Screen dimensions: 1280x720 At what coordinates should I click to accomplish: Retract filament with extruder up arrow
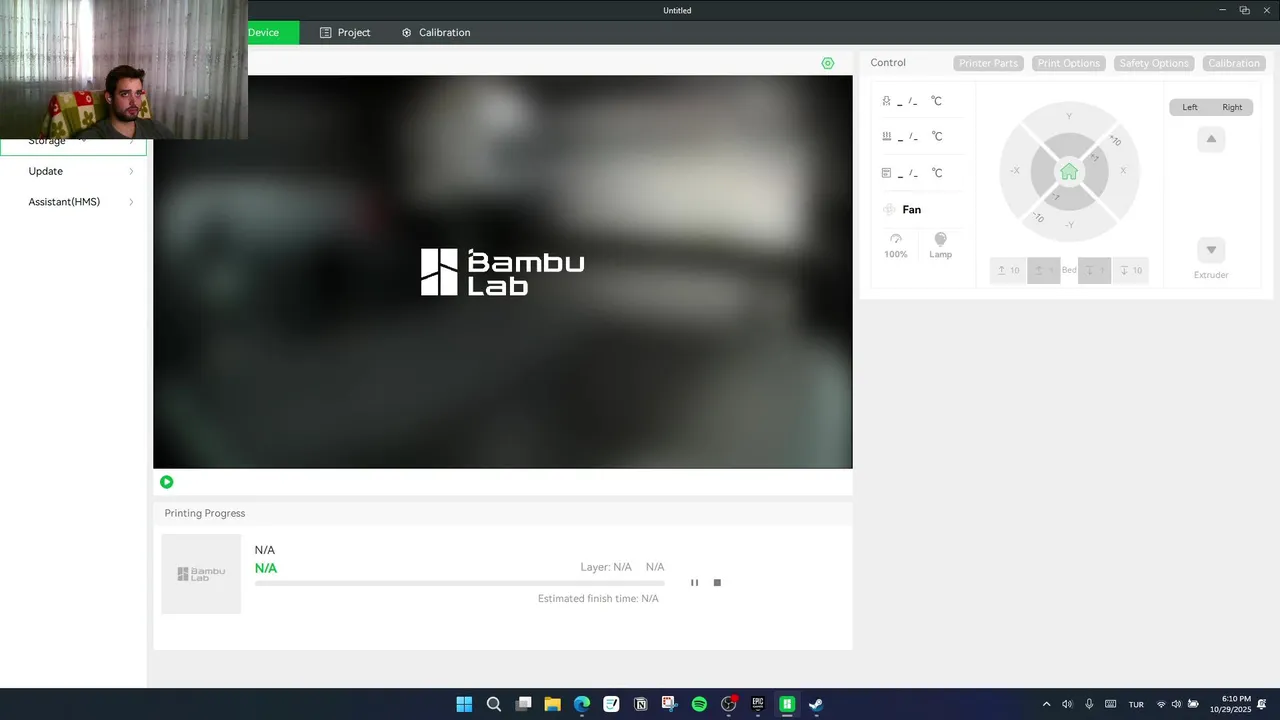tap(1211, 139)
